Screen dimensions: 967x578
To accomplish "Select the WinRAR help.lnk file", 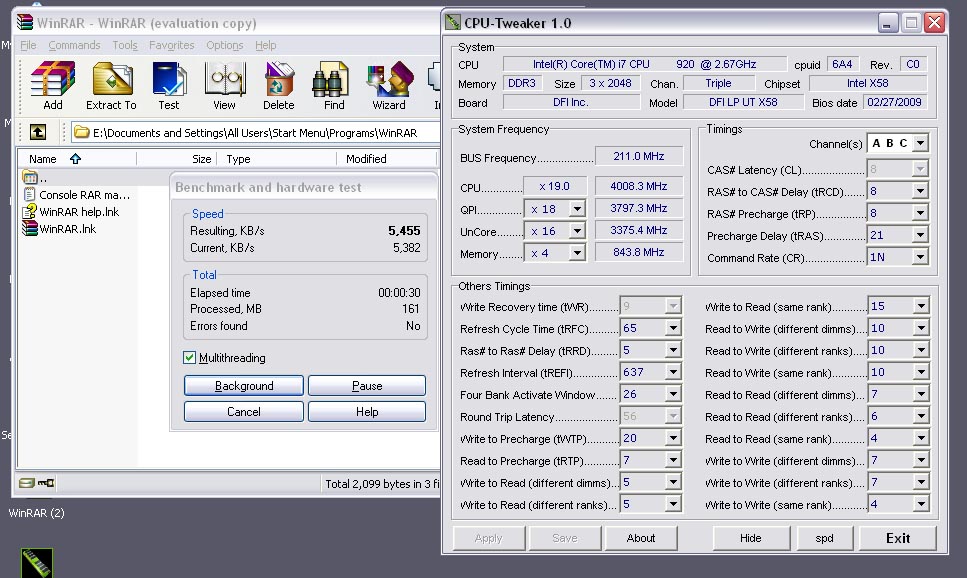I will [x=71, y=212].
